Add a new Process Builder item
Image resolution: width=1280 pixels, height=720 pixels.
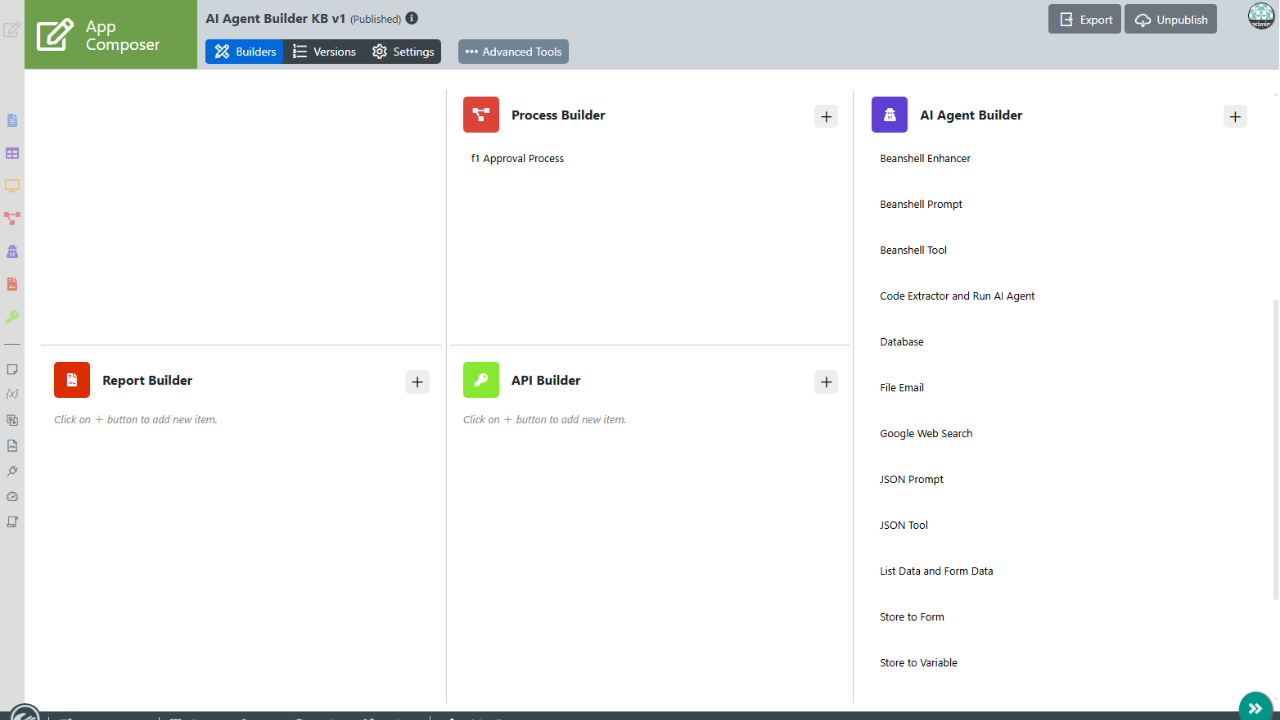point(826,117)
